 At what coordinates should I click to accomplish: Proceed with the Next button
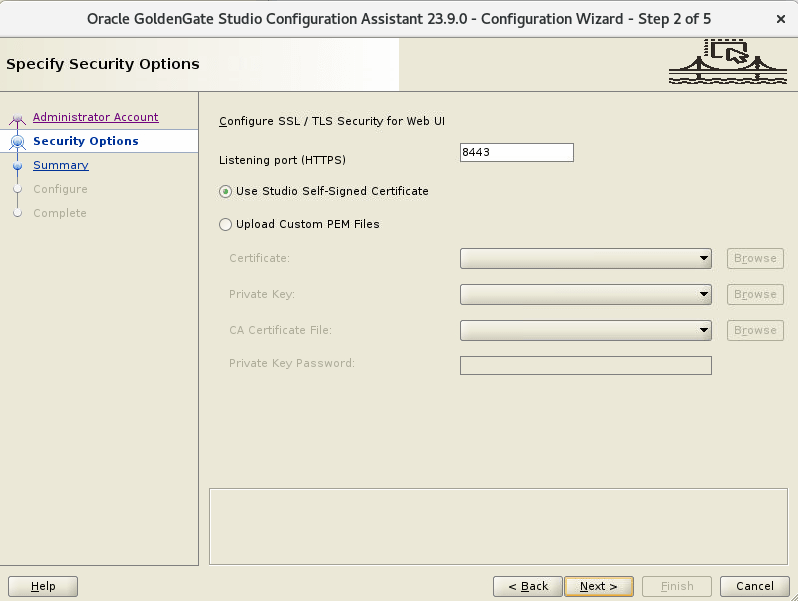599,586
